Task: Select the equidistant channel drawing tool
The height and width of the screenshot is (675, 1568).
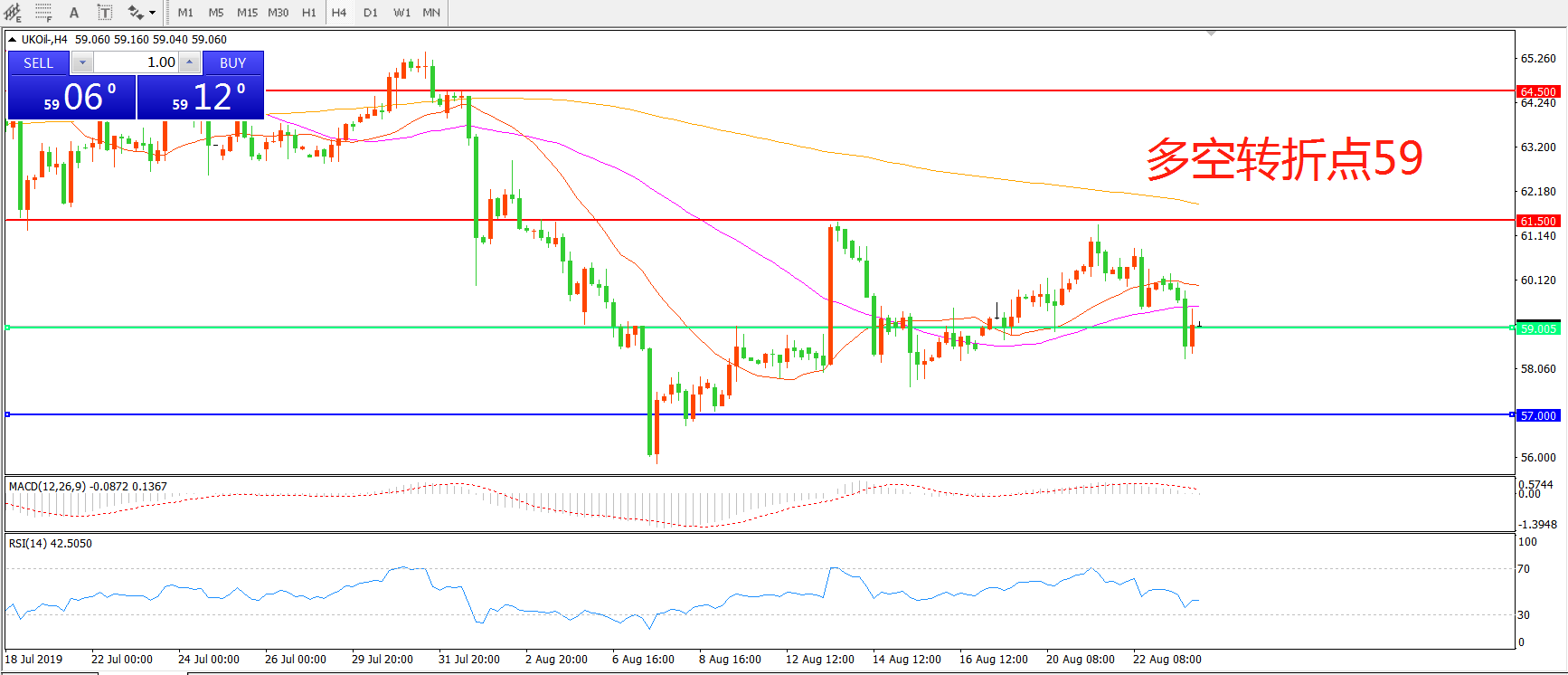Action: pos(13,13)
